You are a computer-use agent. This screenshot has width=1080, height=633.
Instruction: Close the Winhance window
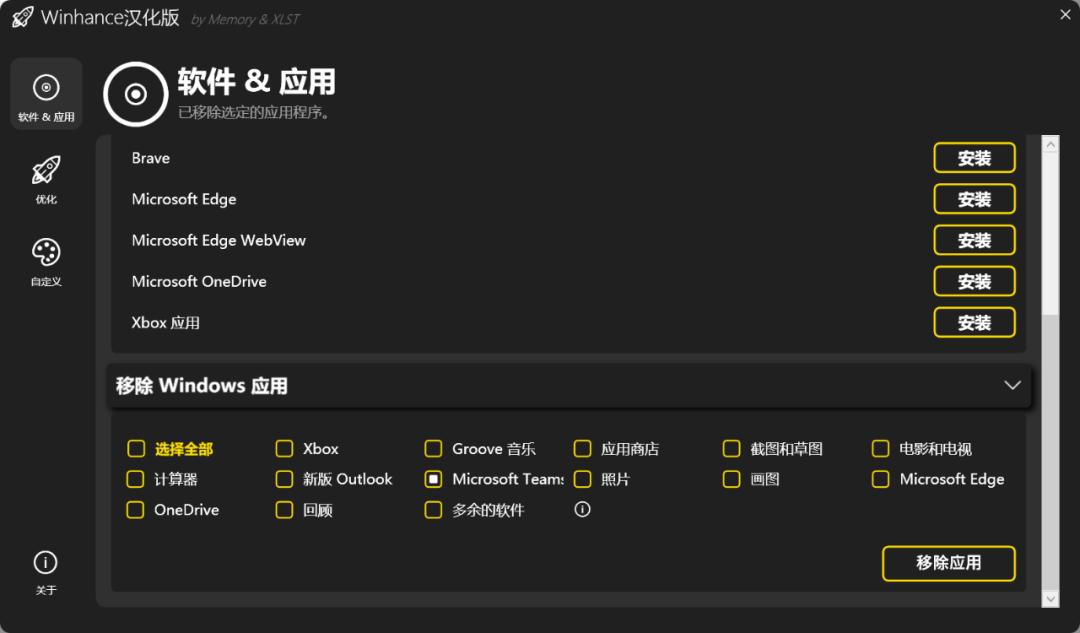point(1065,14)
